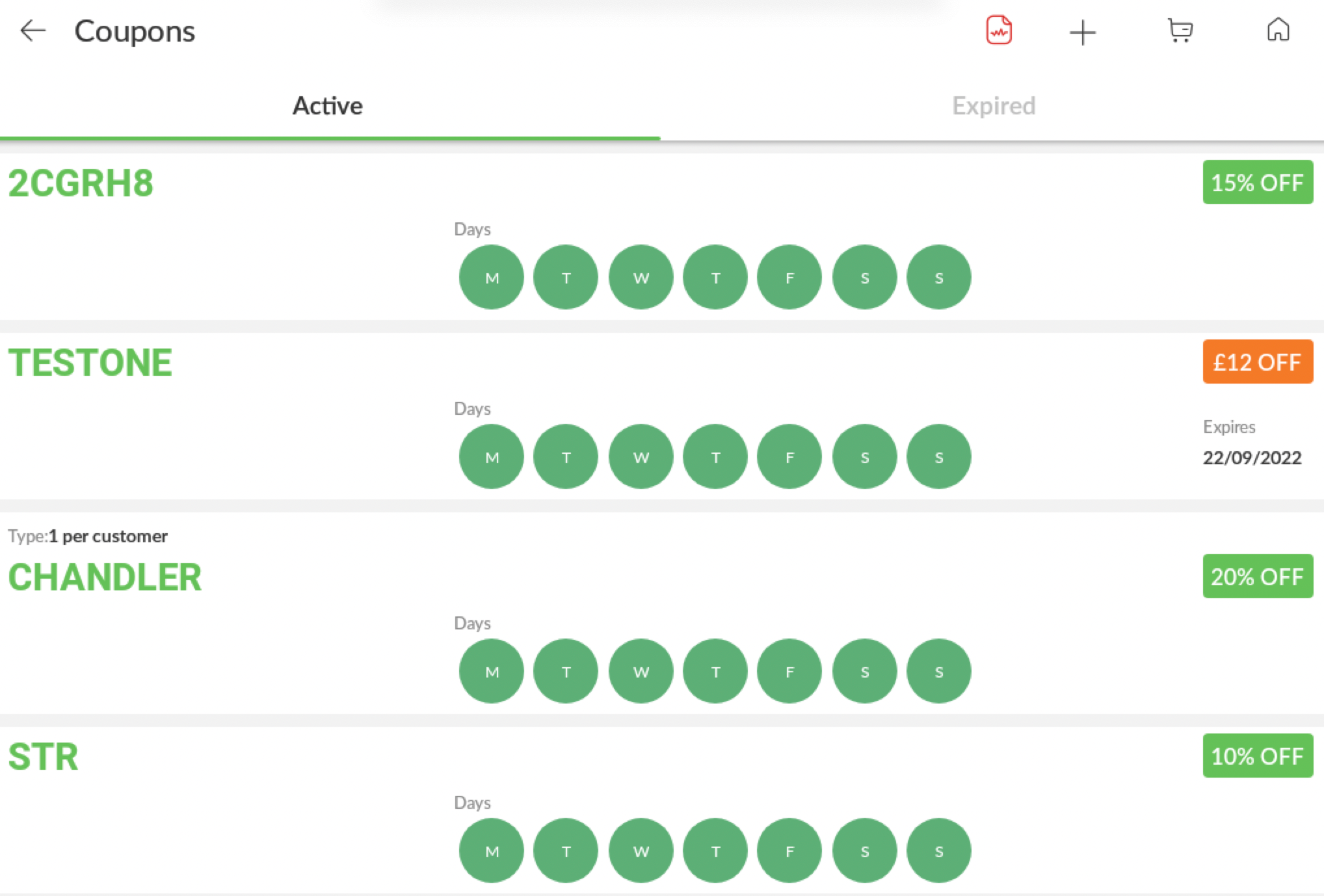
Task: Toggle Friday for coupon CHANDLER
Action: [x=789, y=672]
